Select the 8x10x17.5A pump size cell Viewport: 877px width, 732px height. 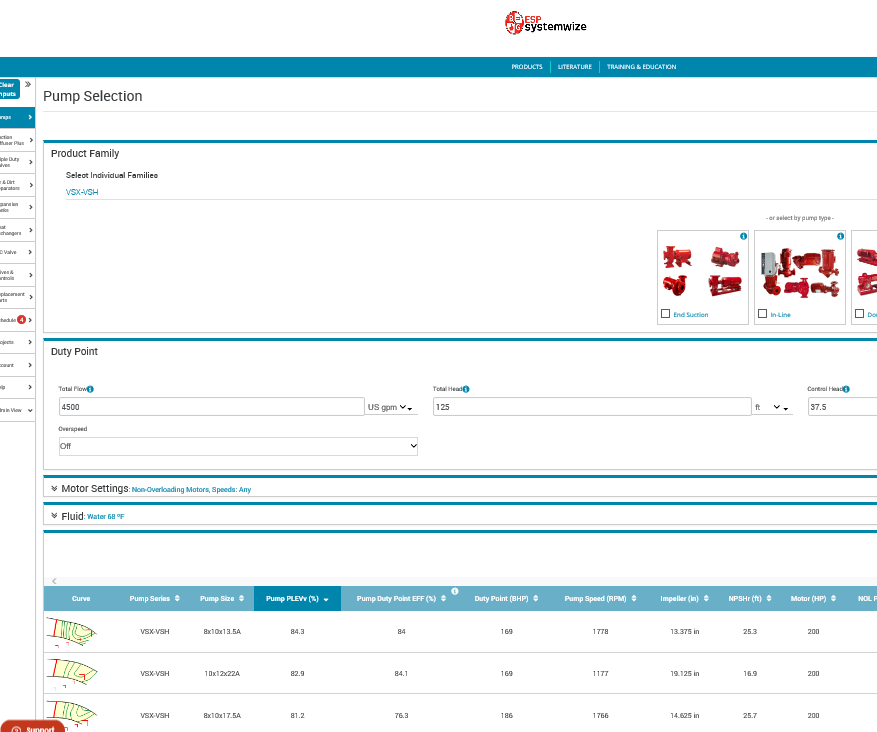(222, 715)
